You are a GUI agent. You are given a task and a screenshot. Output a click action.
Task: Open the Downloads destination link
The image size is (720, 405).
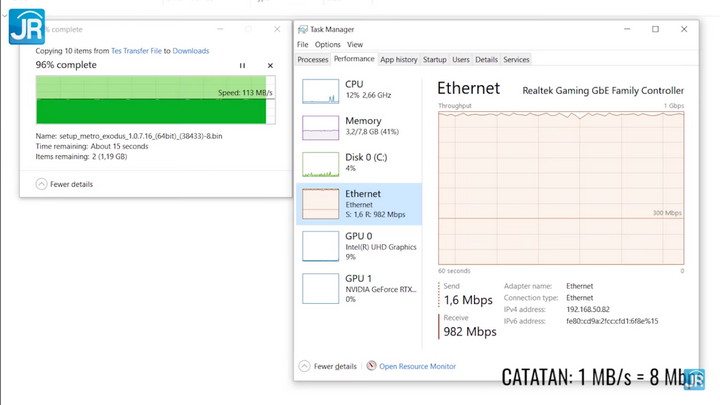click(191, 51)
